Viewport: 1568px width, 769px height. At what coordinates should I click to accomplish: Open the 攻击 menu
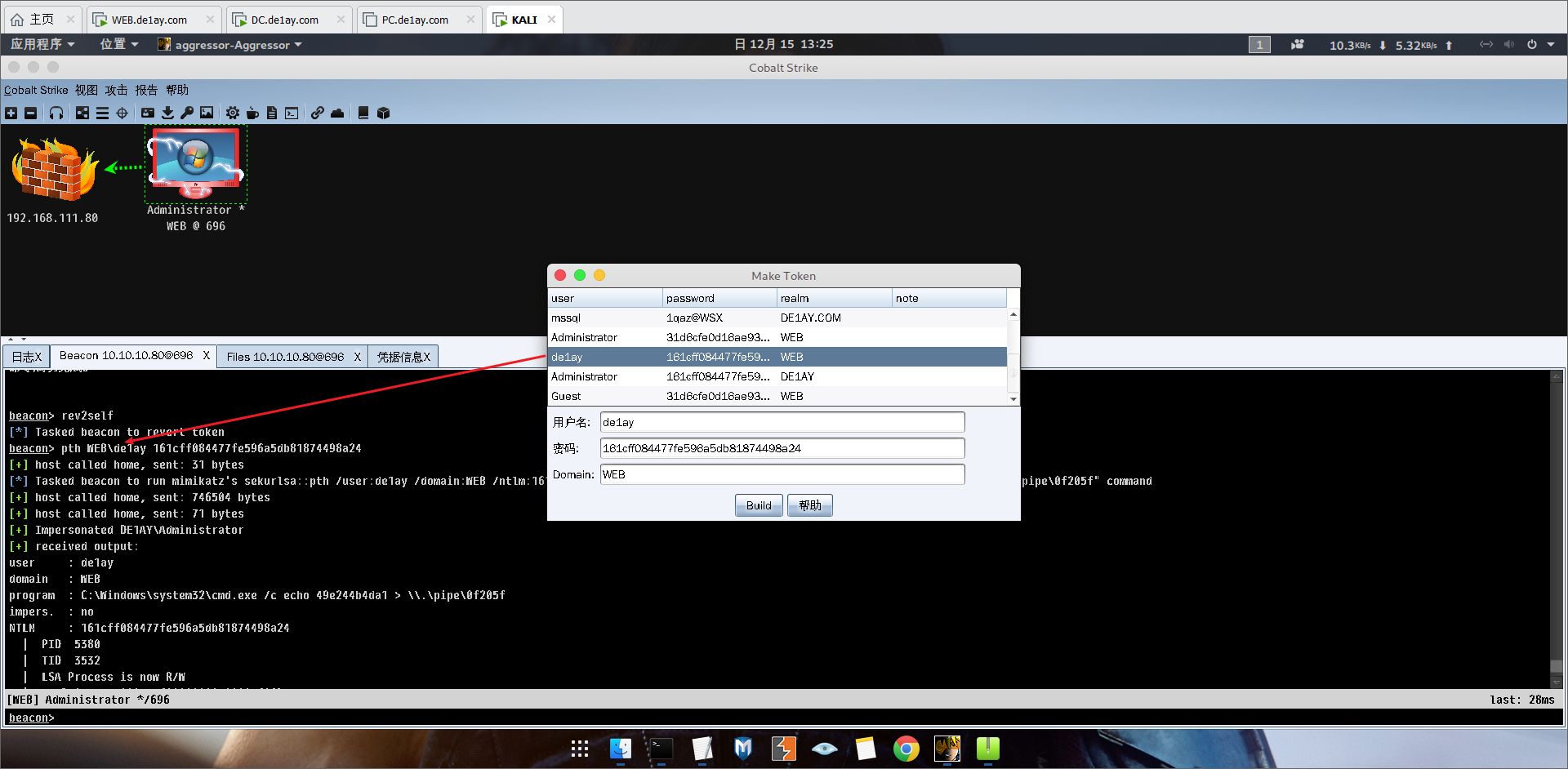116,90
